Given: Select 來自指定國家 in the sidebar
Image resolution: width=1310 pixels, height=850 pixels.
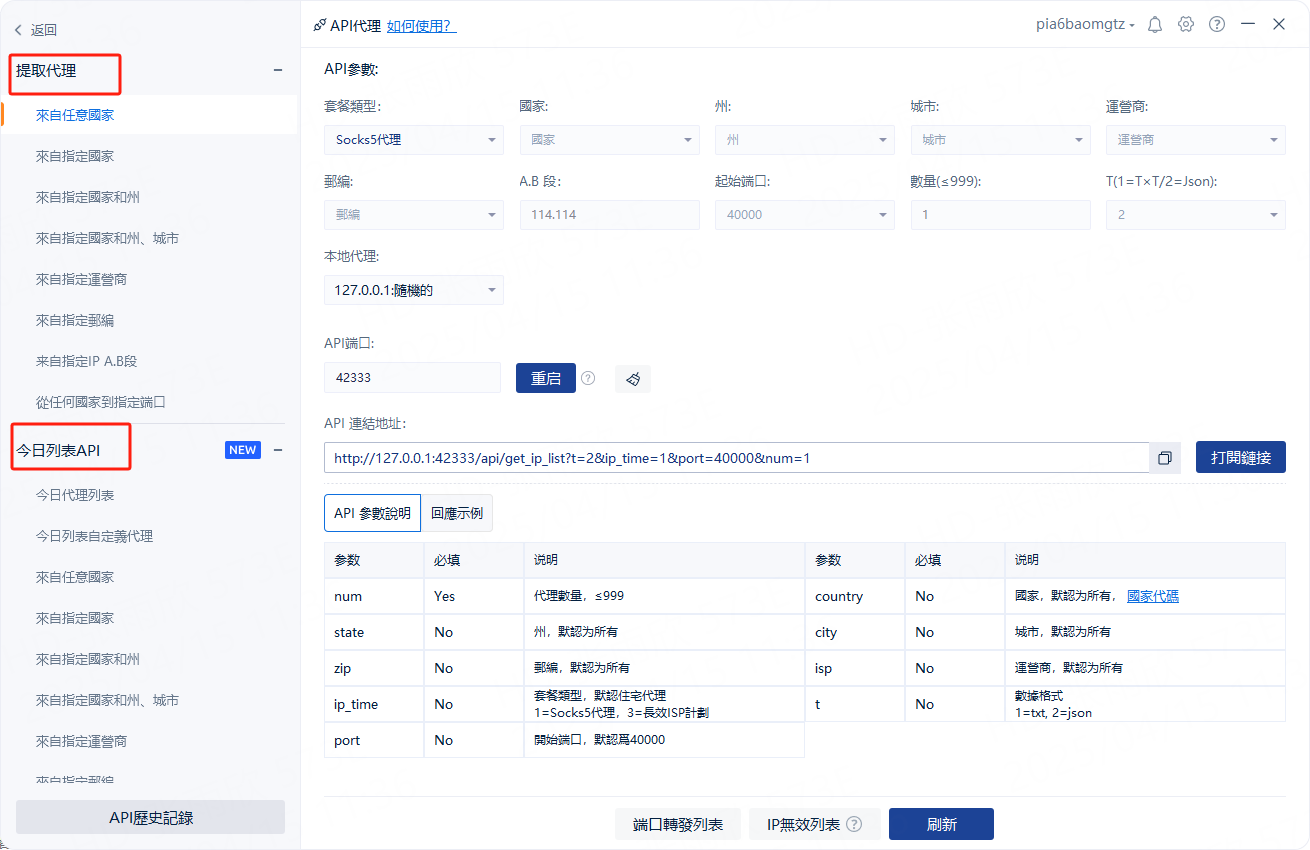Looking at the screenshot, I should click(75, 156).
